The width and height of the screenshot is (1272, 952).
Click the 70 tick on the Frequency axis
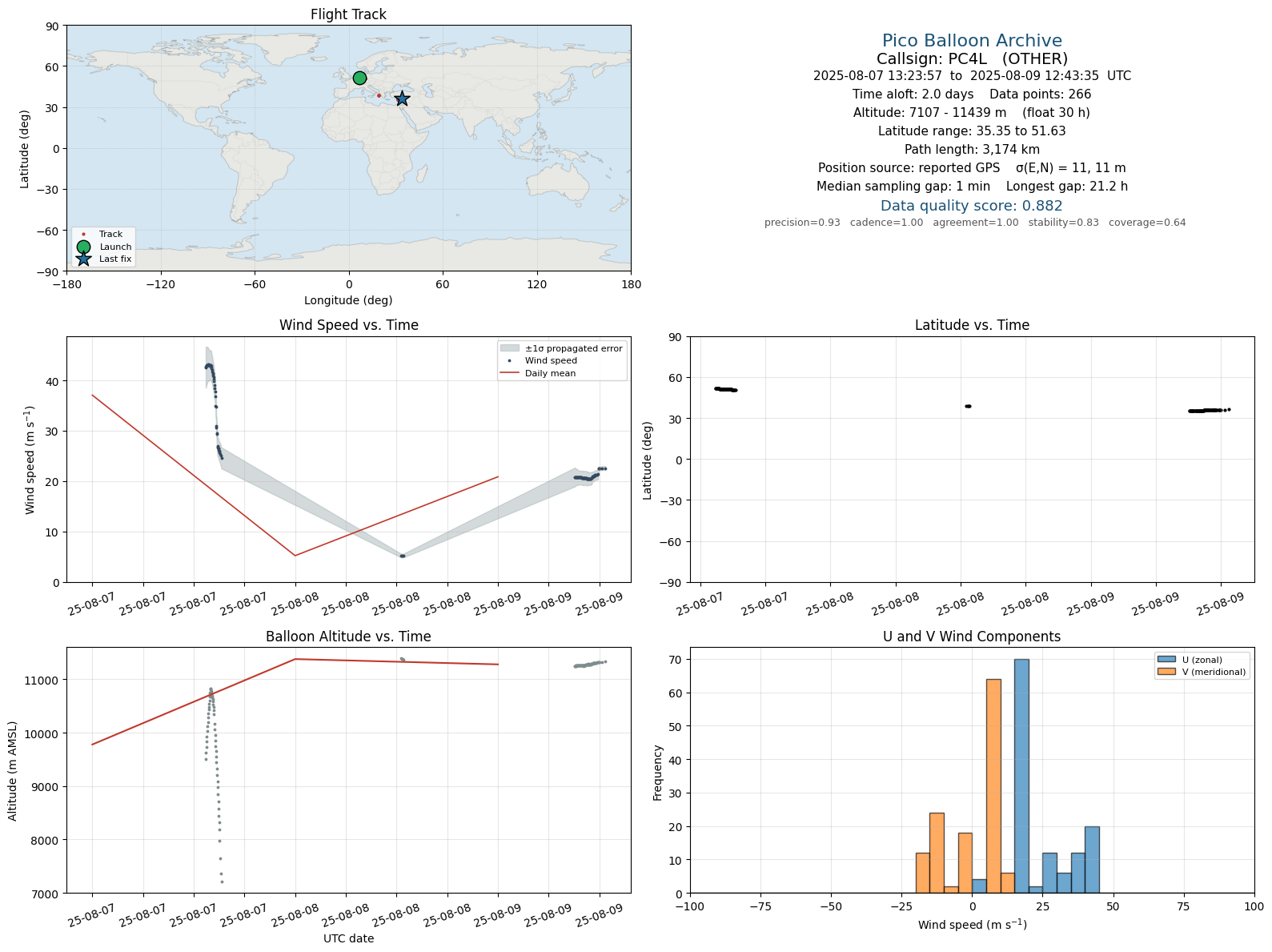pos(676,660)
